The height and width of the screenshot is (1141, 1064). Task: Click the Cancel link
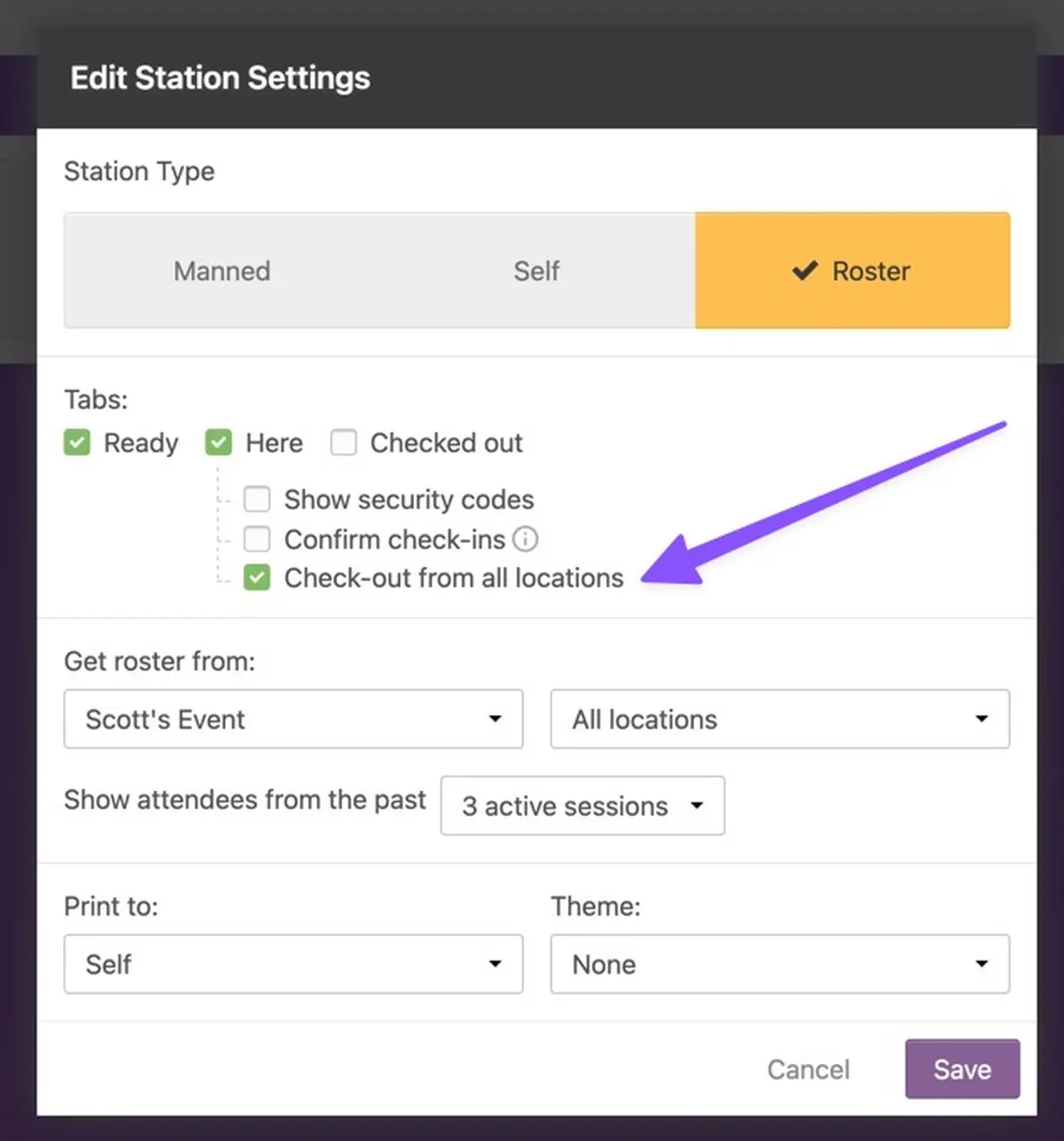click(808, 1069)
